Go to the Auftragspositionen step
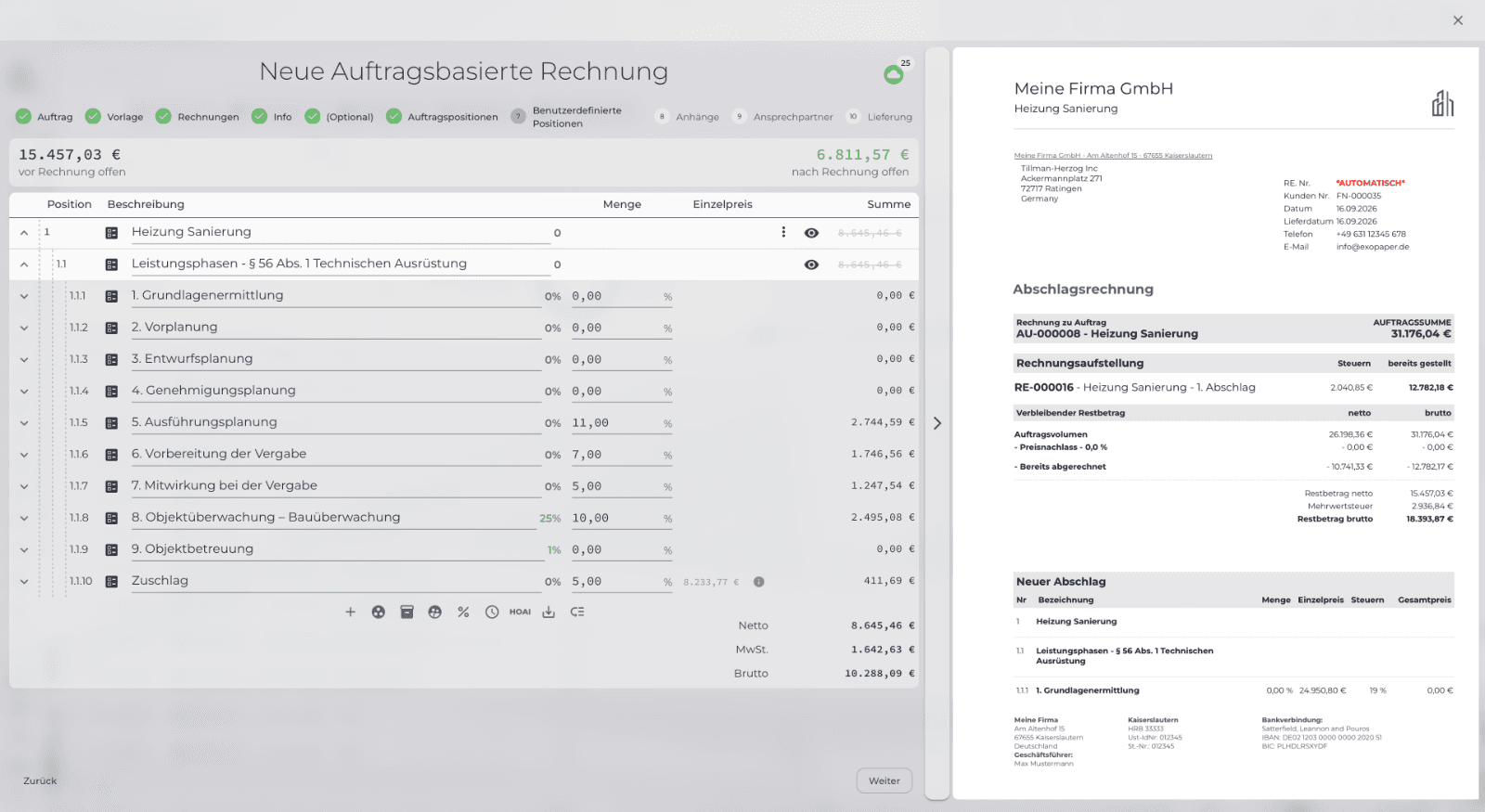Viewport: 1485px width, 812px height. click(x=442, y=117)
